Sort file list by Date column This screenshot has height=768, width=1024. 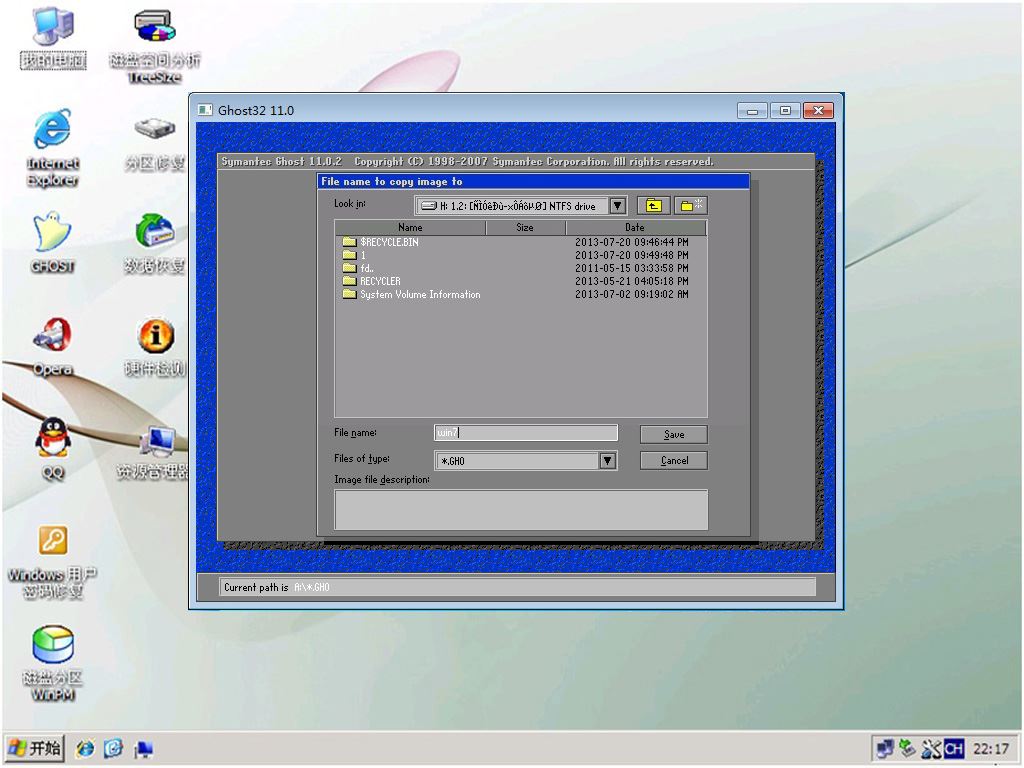point(635,227)
